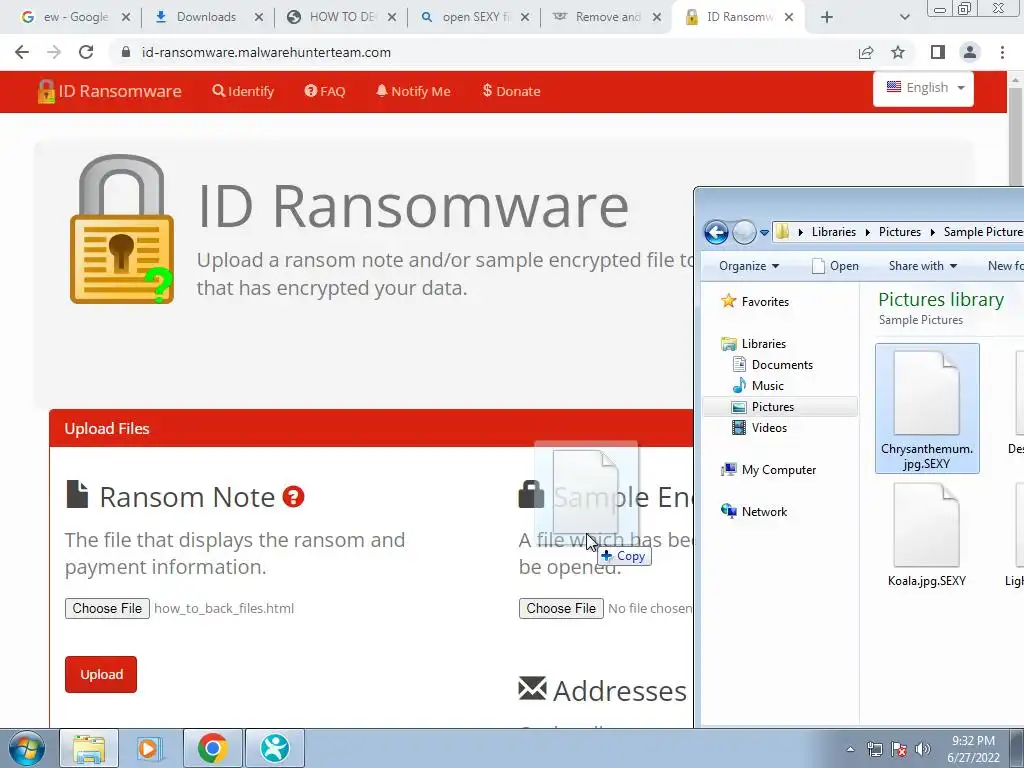
Task: Choose File for the ransom note
Action: pyautogui.click(x=107, y=608)
